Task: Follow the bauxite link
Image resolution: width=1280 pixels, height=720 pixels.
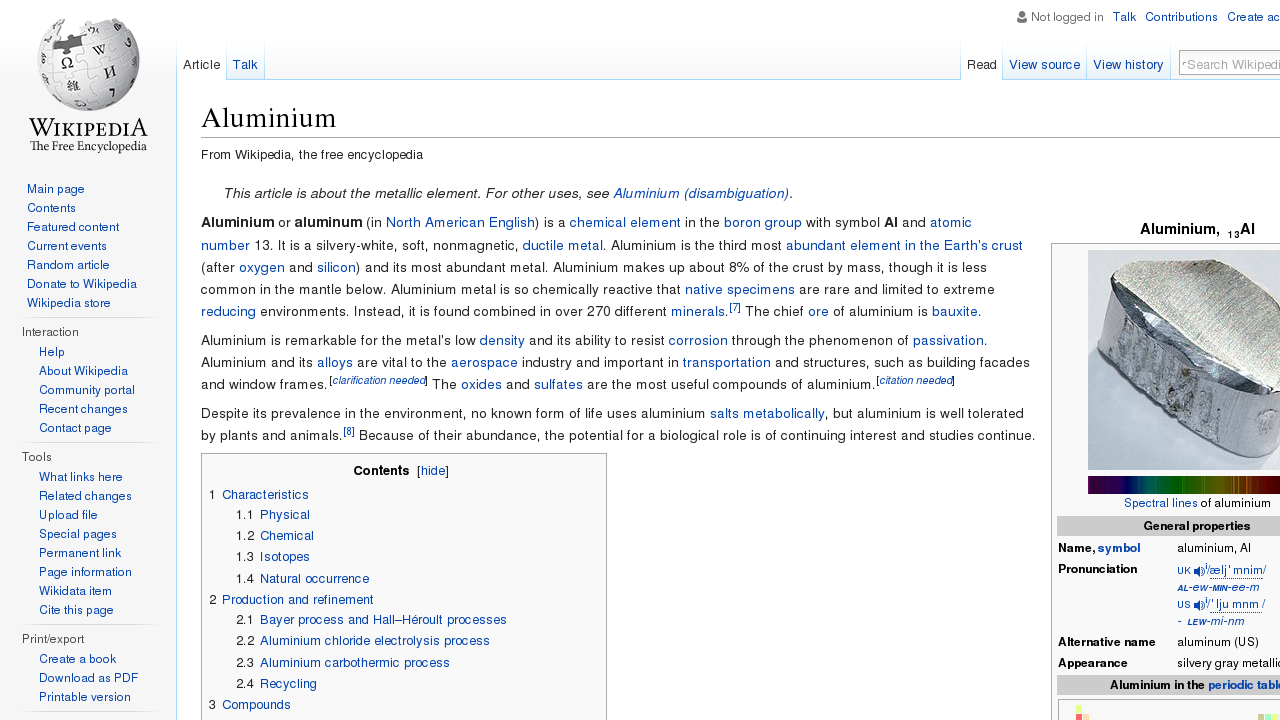Action: [x=955, y=312]
